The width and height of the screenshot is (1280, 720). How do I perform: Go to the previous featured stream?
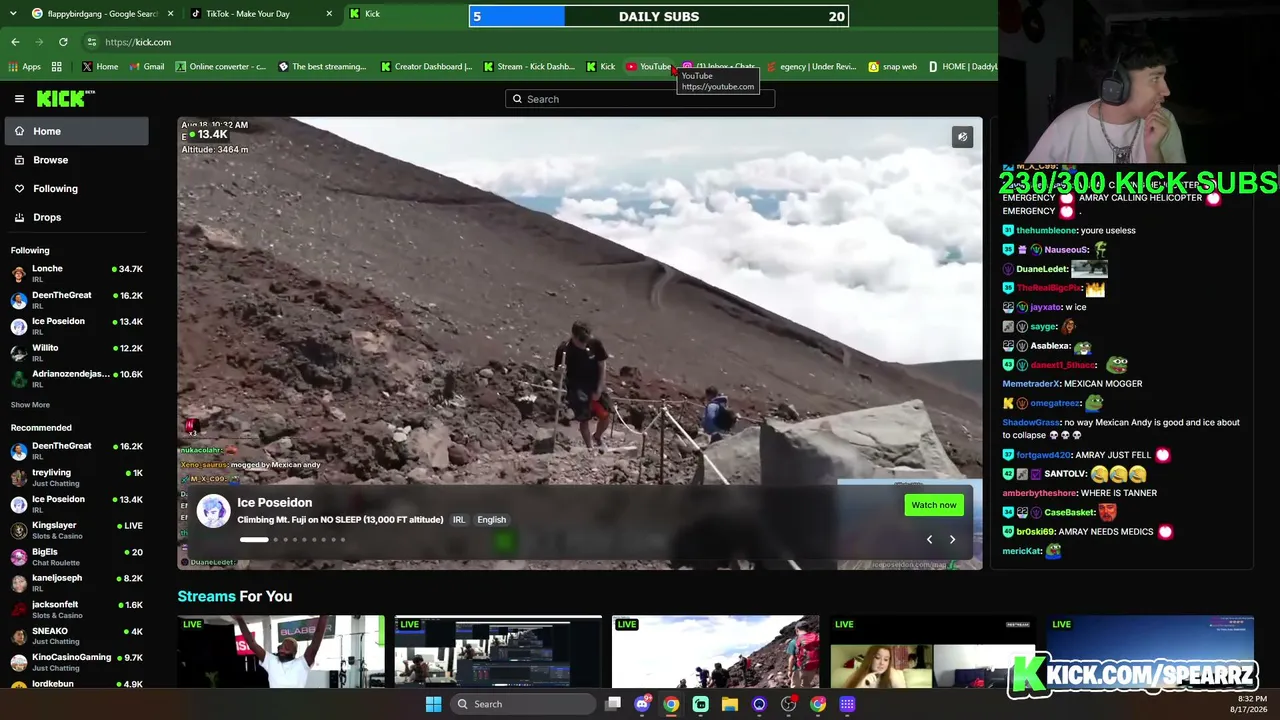(x=929, y=540)
